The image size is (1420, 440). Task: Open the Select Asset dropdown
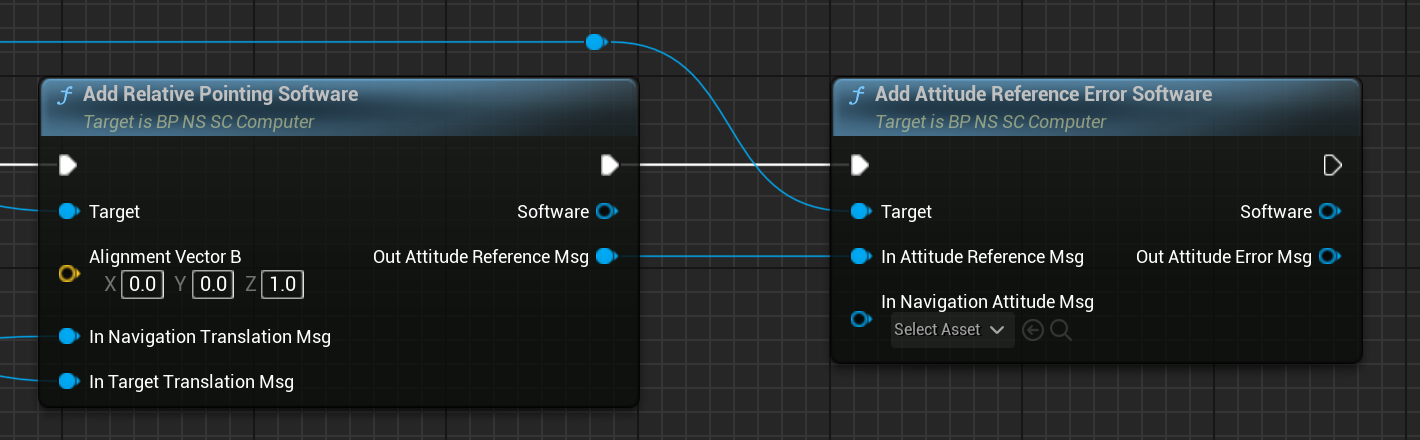tap(951, 330)
